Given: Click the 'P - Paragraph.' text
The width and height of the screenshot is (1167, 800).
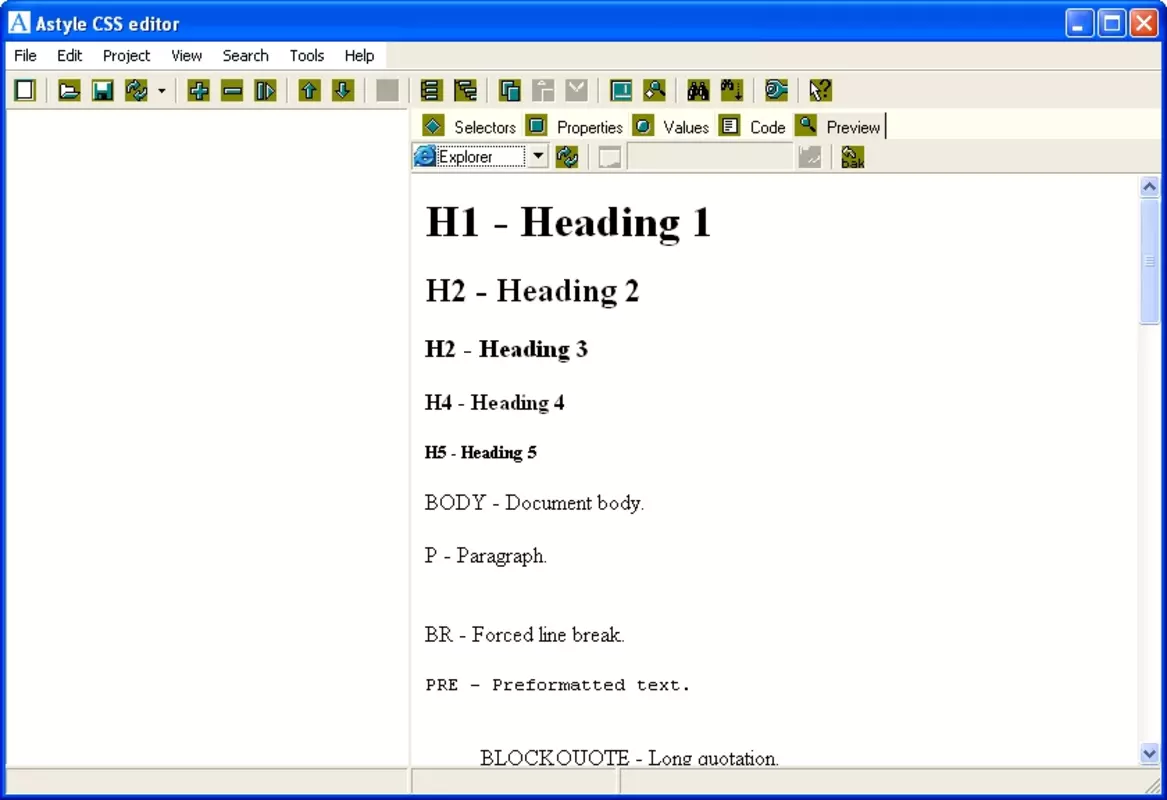Looking at the screenshot, I should coord(486,556).
